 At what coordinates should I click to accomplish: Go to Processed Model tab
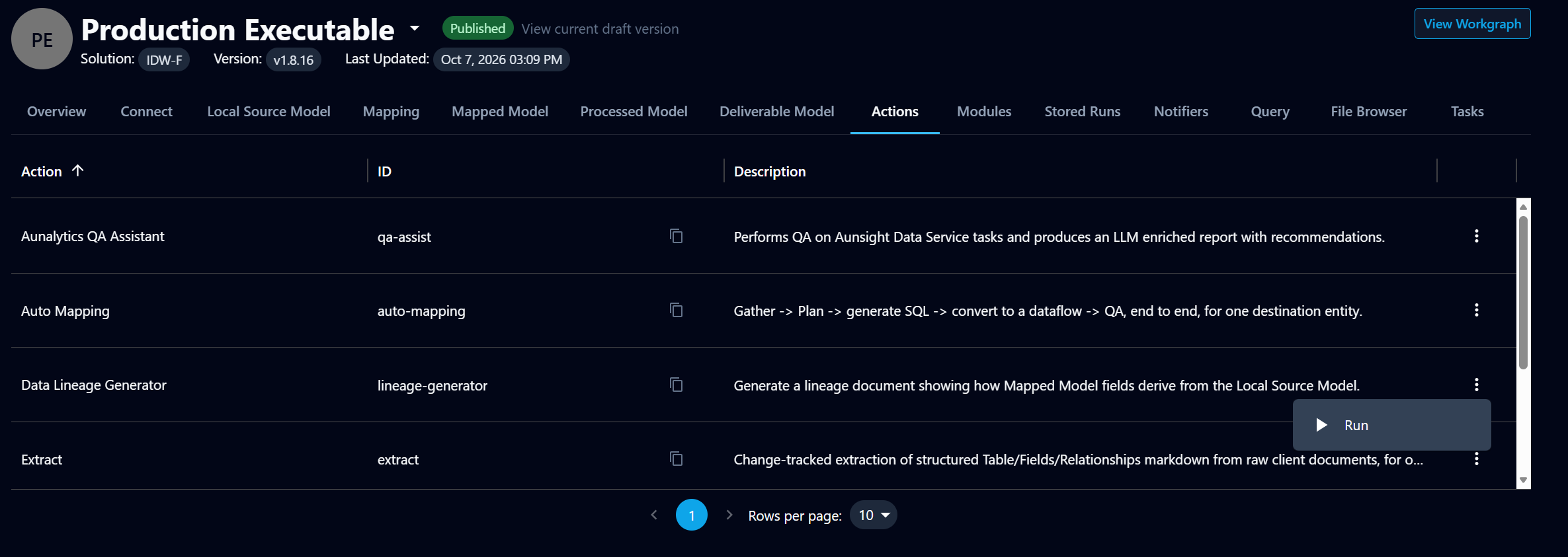634,112
